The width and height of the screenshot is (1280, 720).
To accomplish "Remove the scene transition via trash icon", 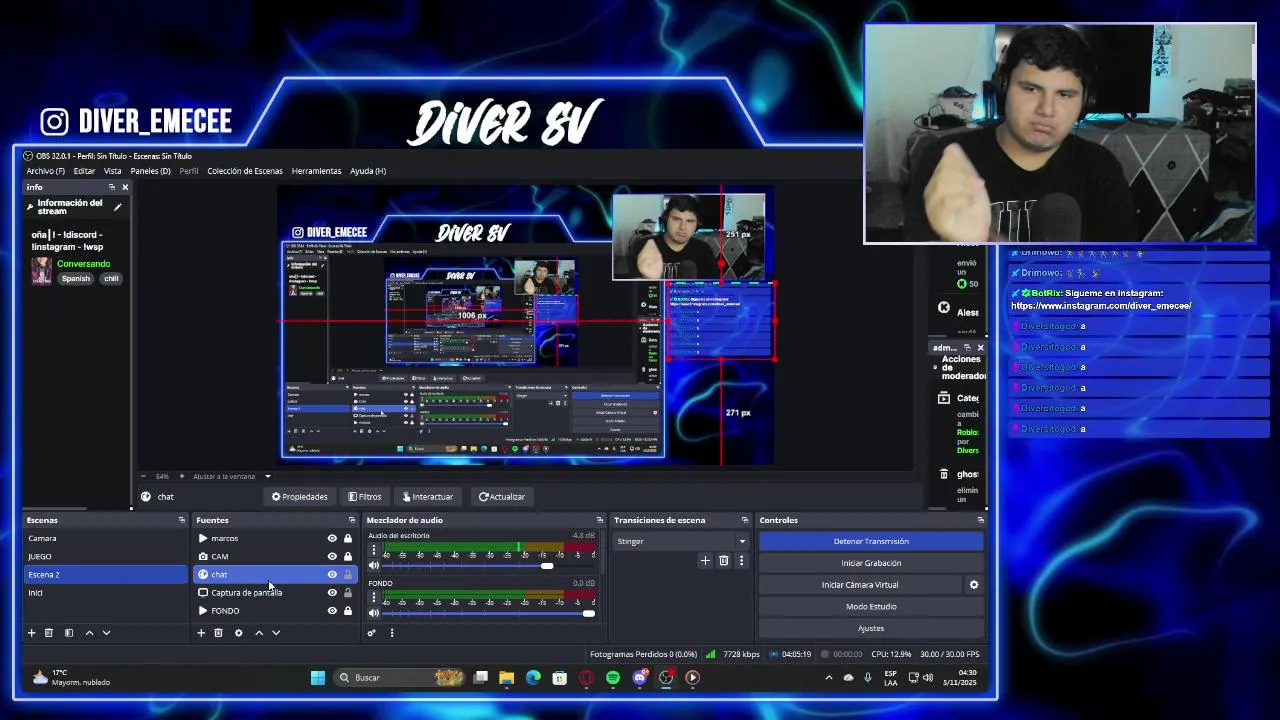I will point(723,561).
